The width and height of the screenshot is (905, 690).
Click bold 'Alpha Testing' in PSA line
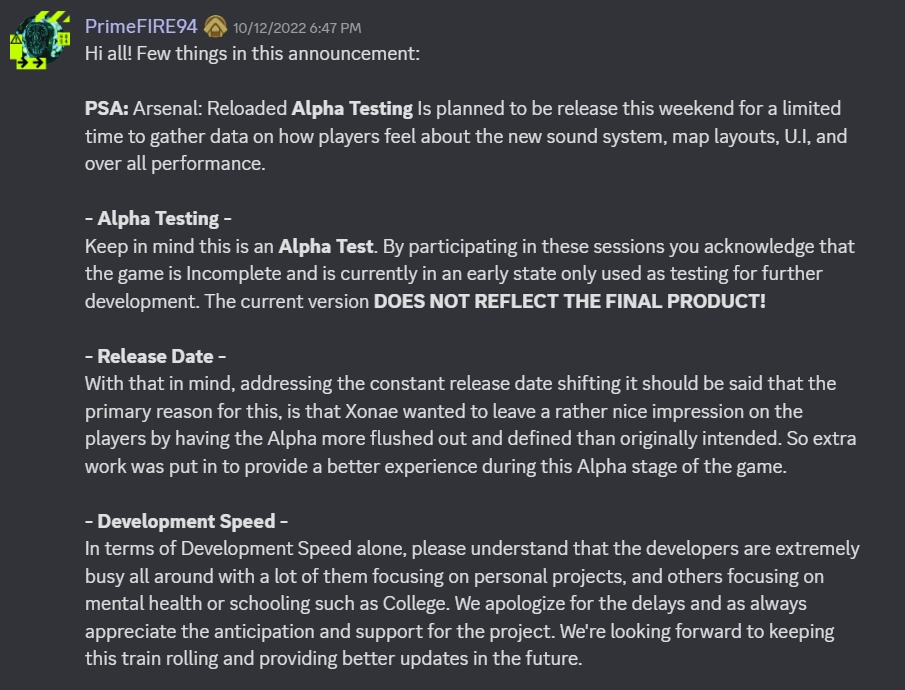[352, 108]
